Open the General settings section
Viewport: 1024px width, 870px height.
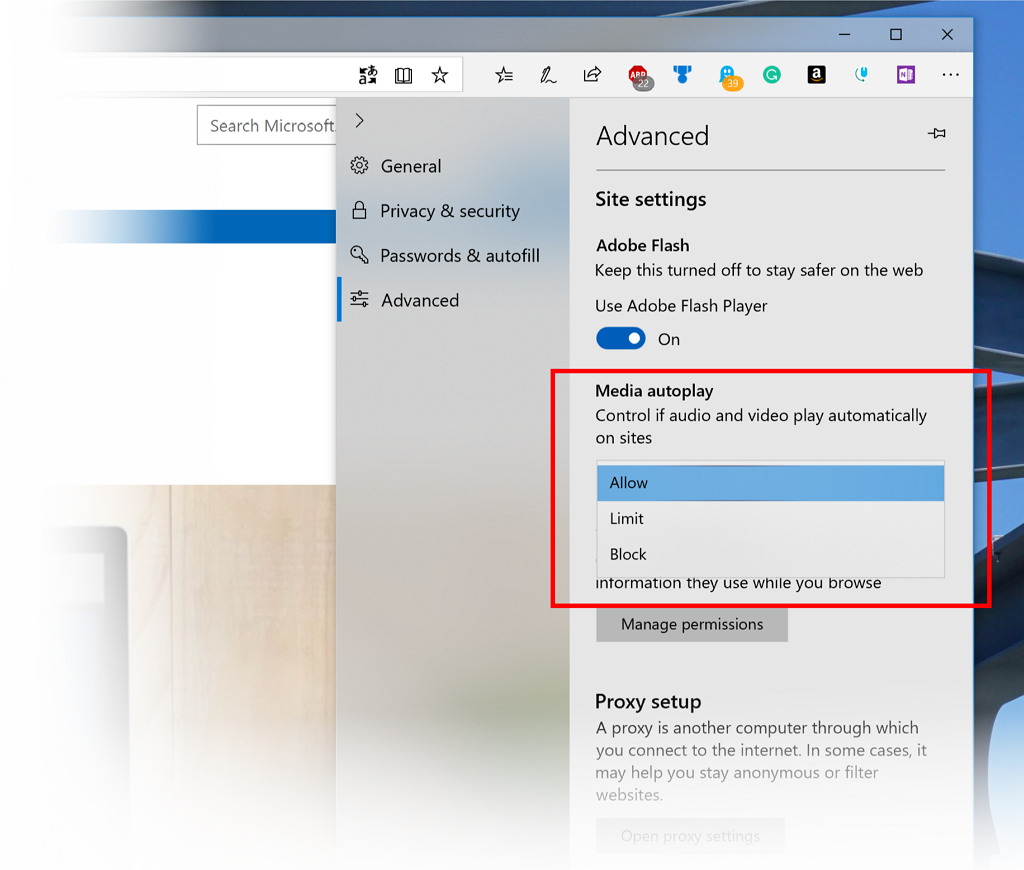click(454, 166)
